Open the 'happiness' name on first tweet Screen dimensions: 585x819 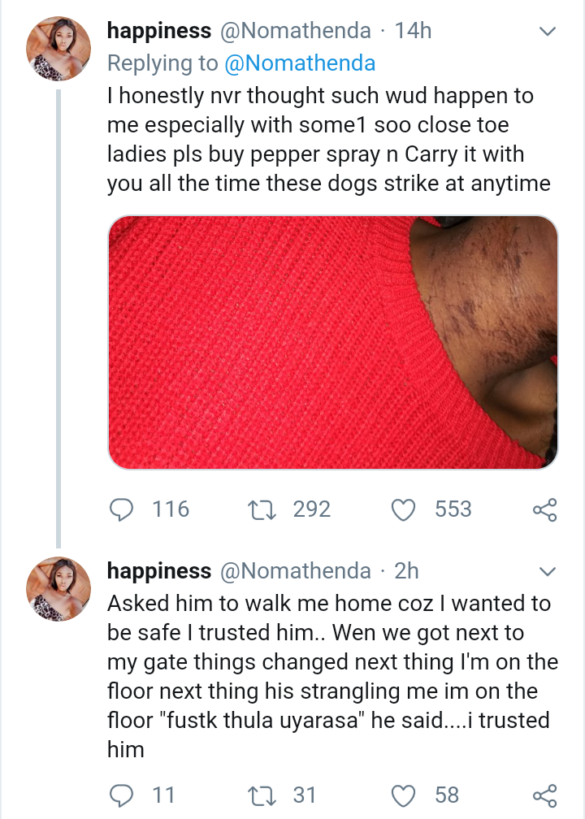pos(159,31)
